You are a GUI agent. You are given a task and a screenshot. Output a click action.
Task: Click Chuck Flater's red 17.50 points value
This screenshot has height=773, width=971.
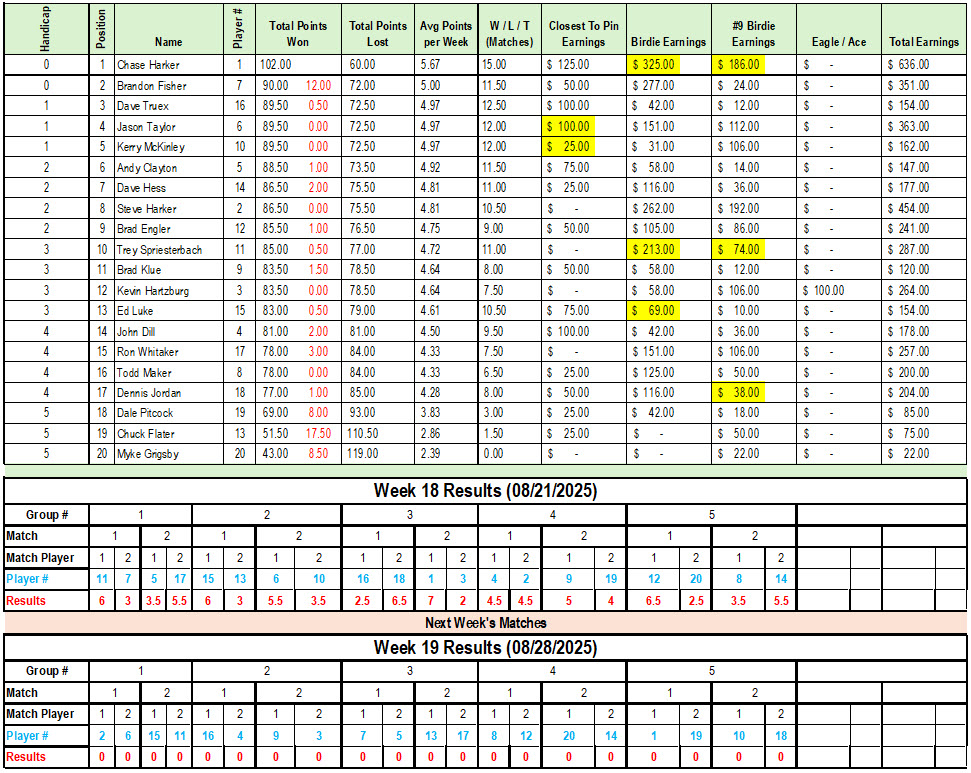click(x=321, y=434)
